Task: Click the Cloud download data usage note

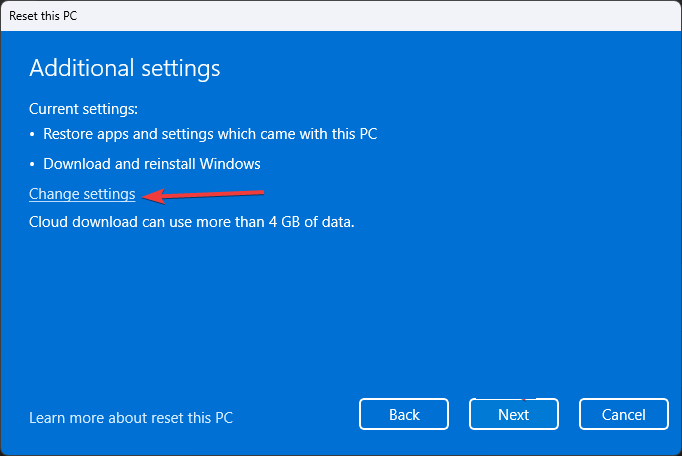Action: [192, 221]
